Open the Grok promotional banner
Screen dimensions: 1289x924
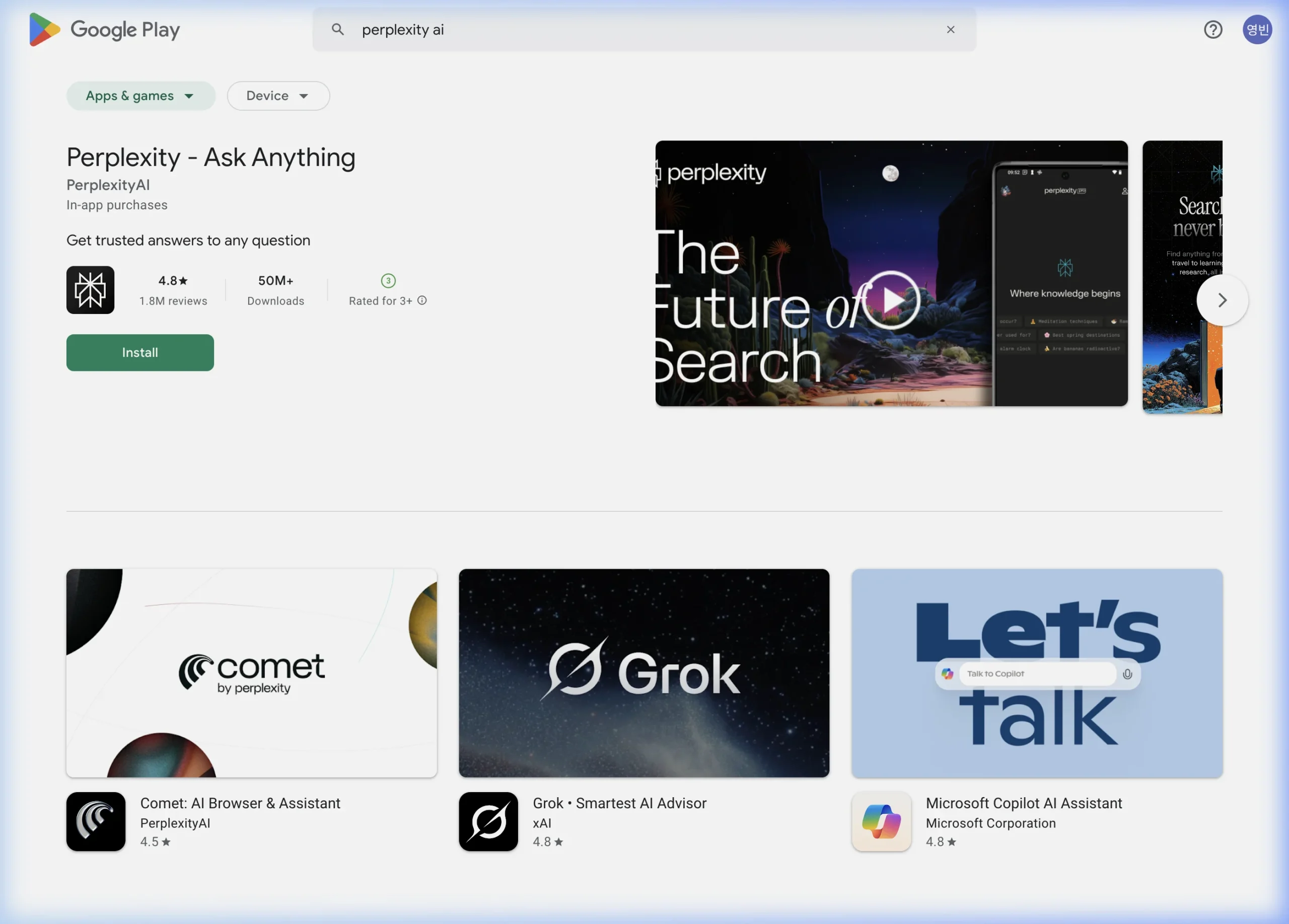[x=644, y=673]
